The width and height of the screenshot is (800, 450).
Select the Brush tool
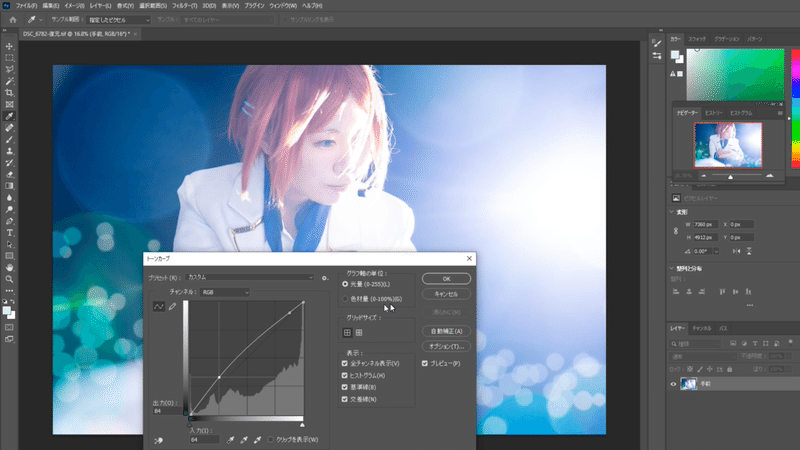tap(9, 140)
